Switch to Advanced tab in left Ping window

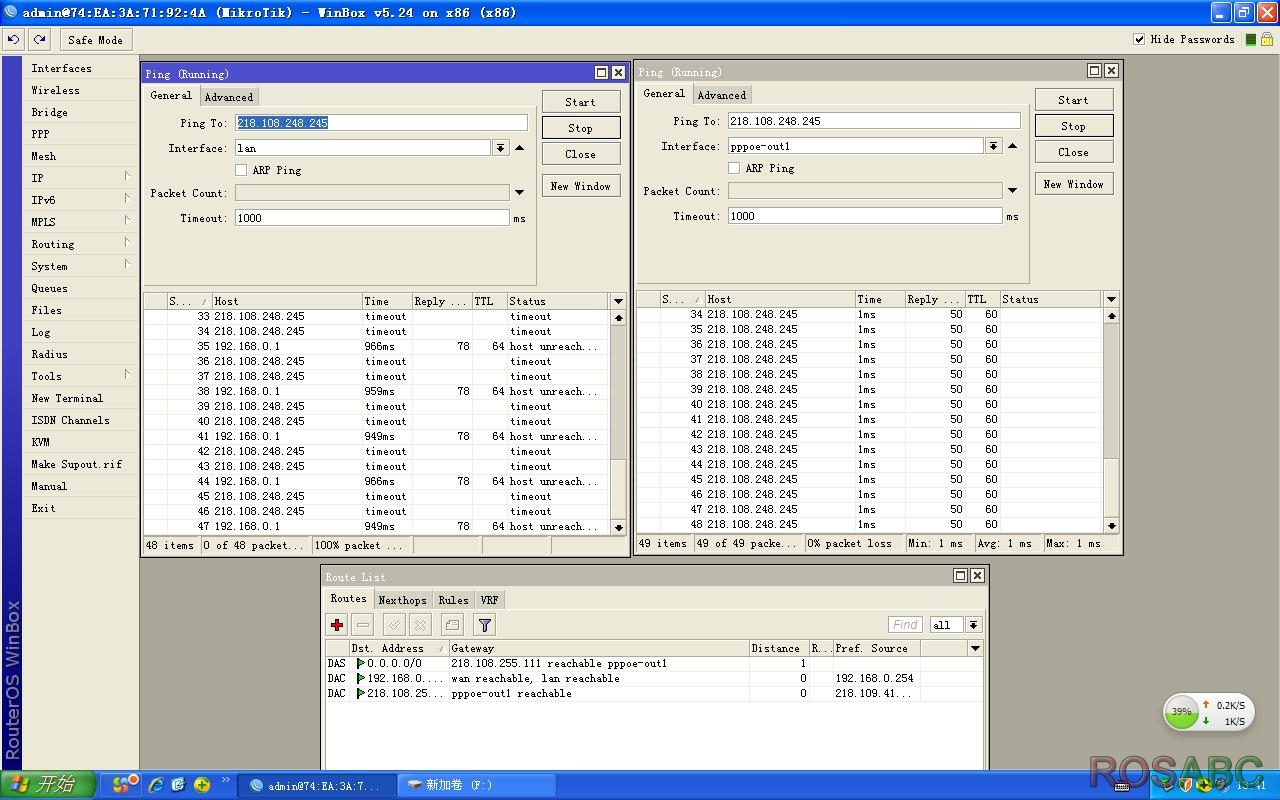point(229,97)
